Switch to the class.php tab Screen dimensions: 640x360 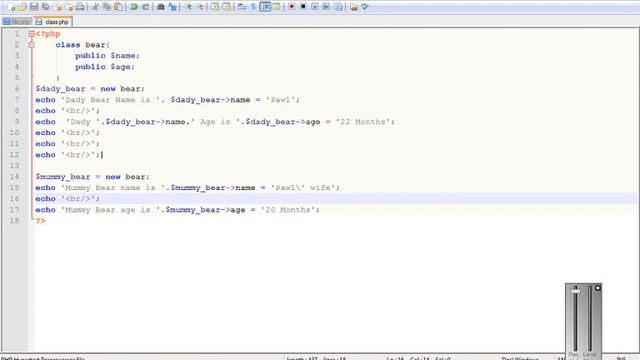(53, 22)
